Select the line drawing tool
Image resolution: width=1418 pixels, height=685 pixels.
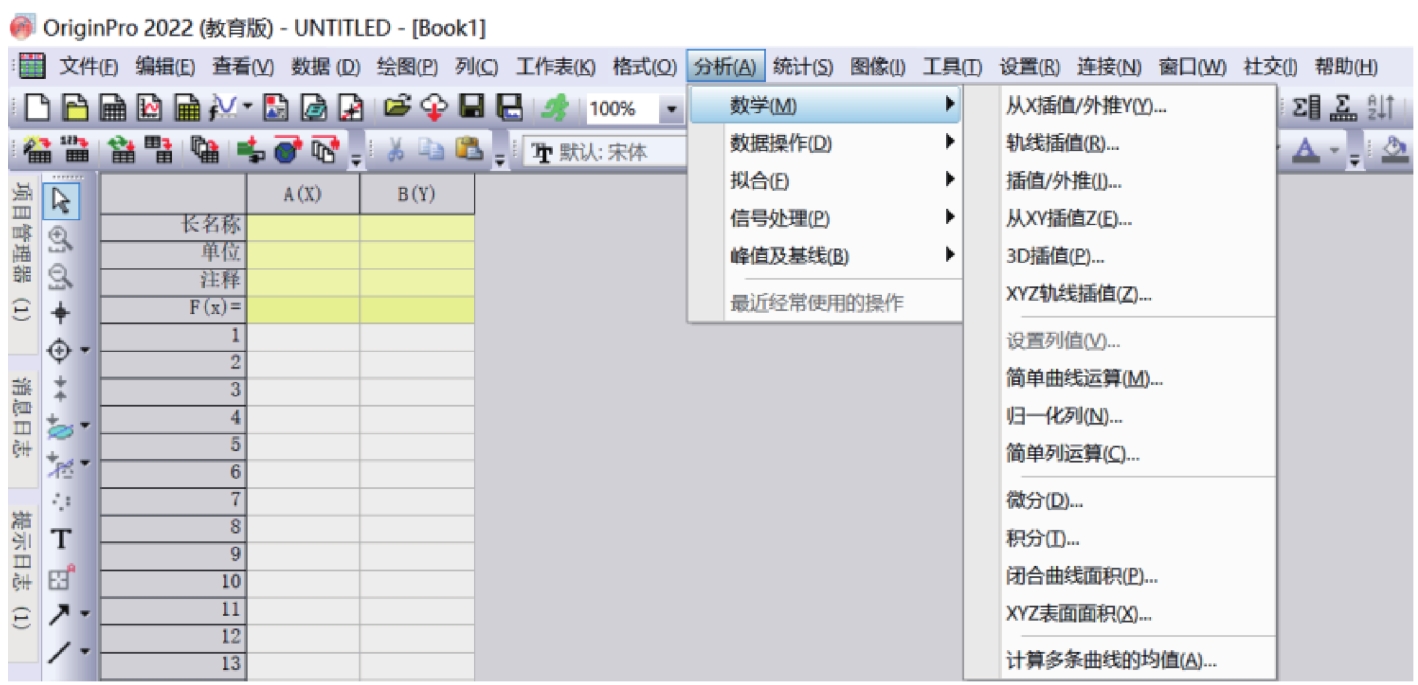coord(61,651)
